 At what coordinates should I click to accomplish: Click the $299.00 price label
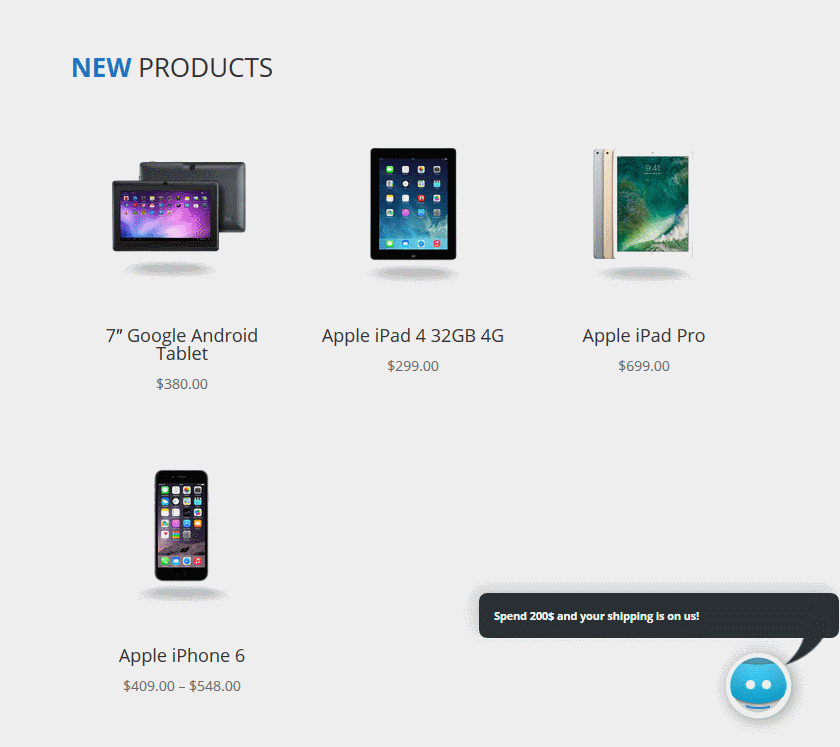[x=412, y=366]
